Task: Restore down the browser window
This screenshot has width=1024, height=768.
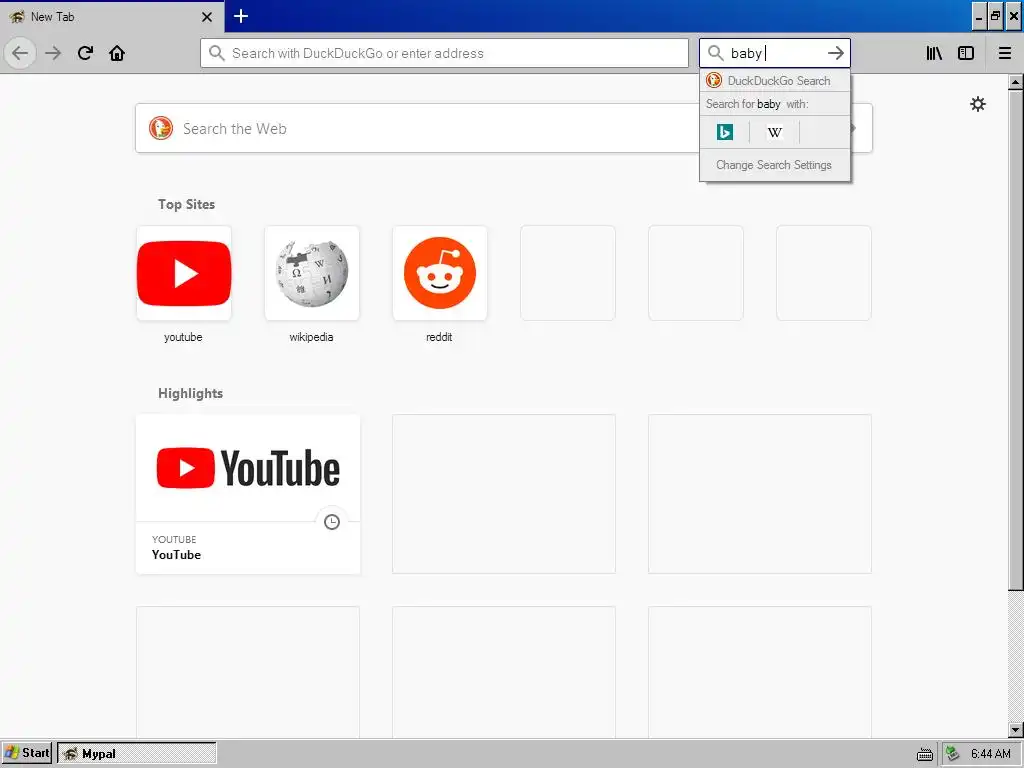Action: (995, 16)
